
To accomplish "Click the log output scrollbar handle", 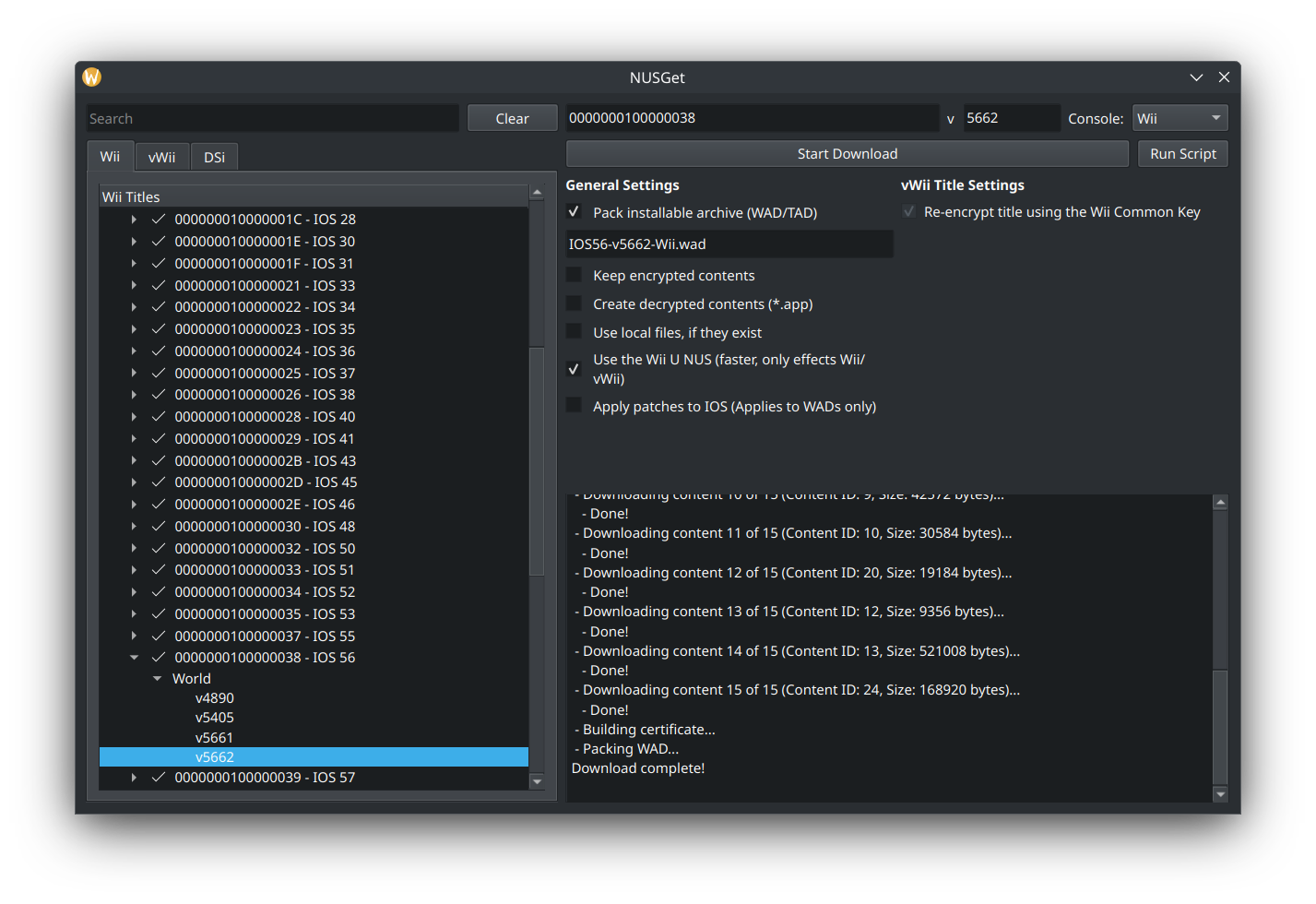I will pyautogui.click(x=1220, y=726).
